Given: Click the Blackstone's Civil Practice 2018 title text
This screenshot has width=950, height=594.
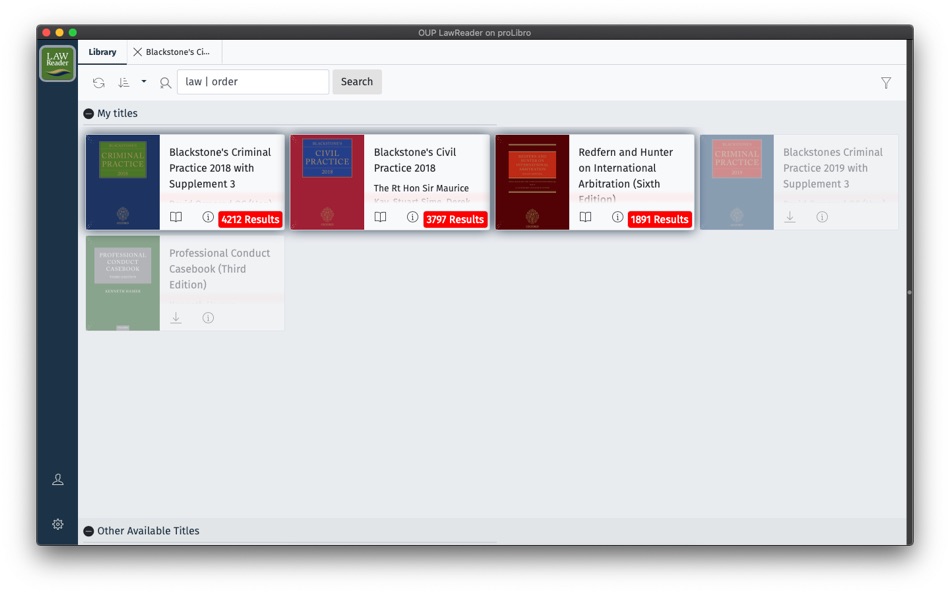Looking at the screenshot, I should tap(415, 160).
